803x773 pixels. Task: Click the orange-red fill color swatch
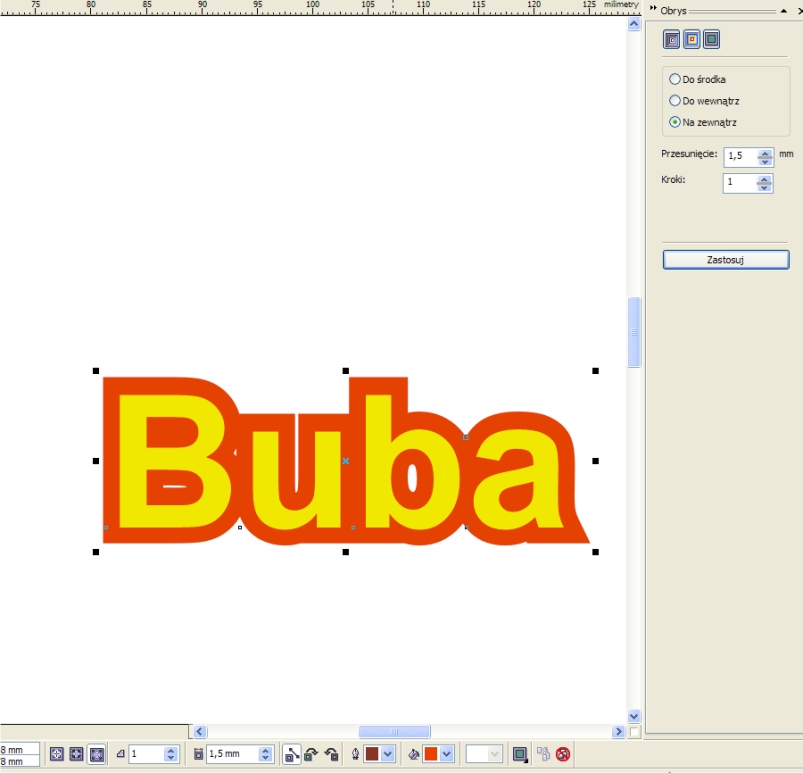(430, 754)
